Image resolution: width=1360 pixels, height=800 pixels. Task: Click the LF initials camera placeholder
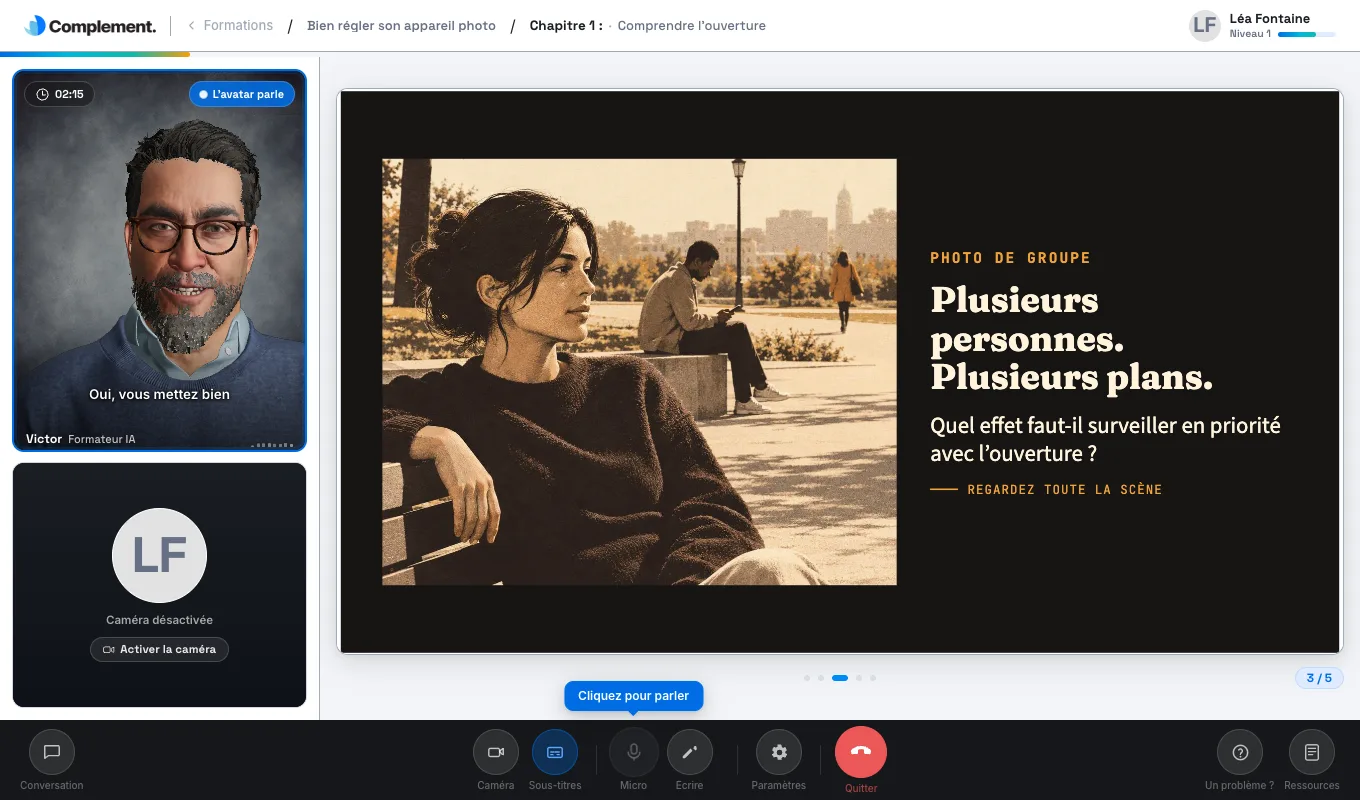pos(160,556)
